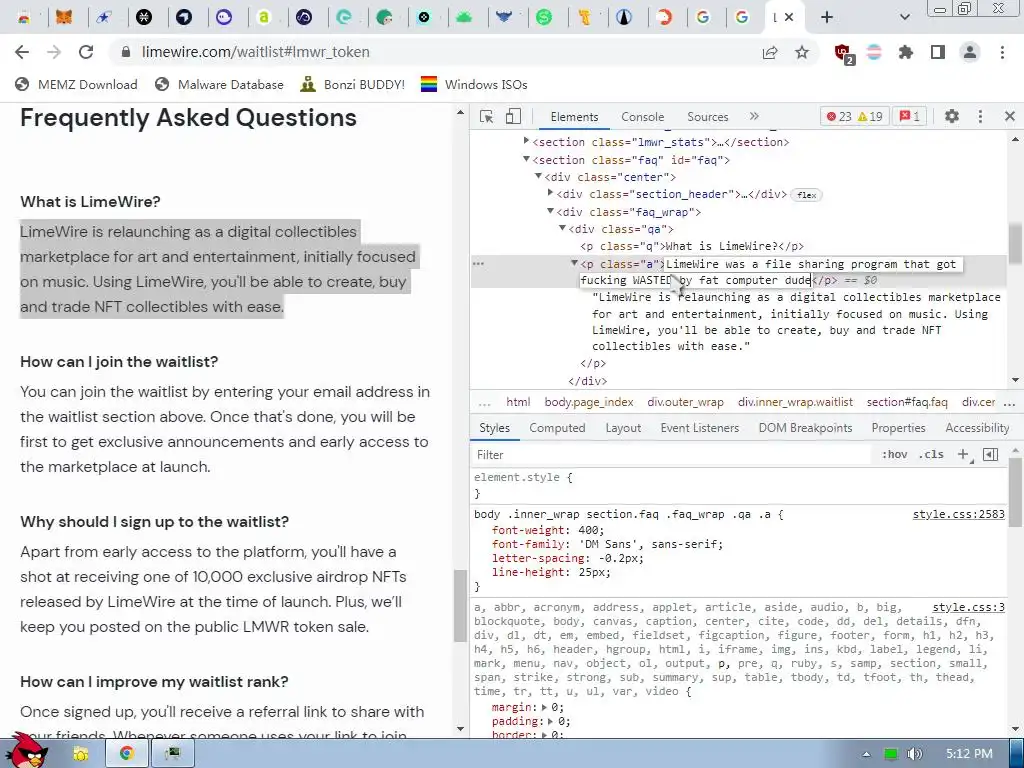Image resolution: width=1024 pixels, height=768 pixels.
Task: Collapse the div class qa node
Action: [x=562, y=229]
